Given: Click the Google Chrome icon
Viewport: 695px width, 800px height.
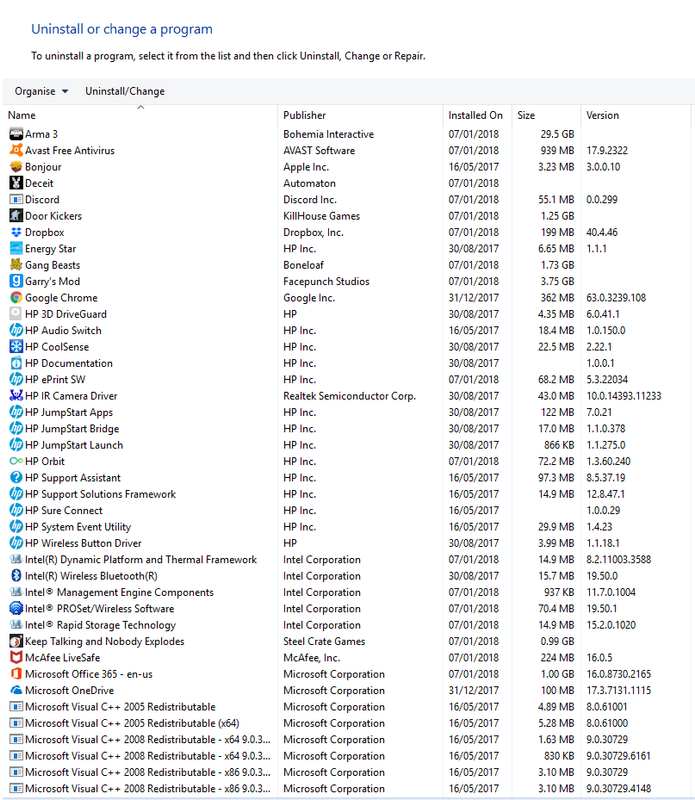Looking at the screenshot, I should 16,297.
